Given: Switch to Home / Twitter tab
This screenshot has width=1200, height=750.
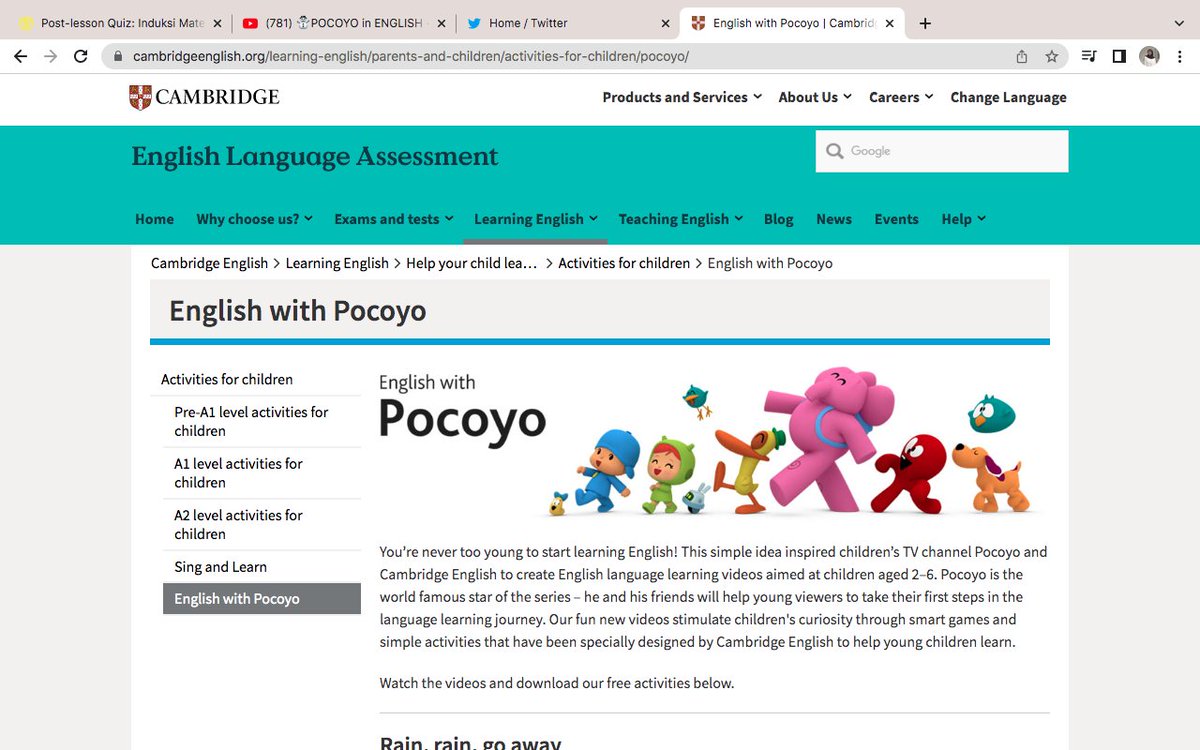Looking at the screenshot, I should click(x=567, y=23).
